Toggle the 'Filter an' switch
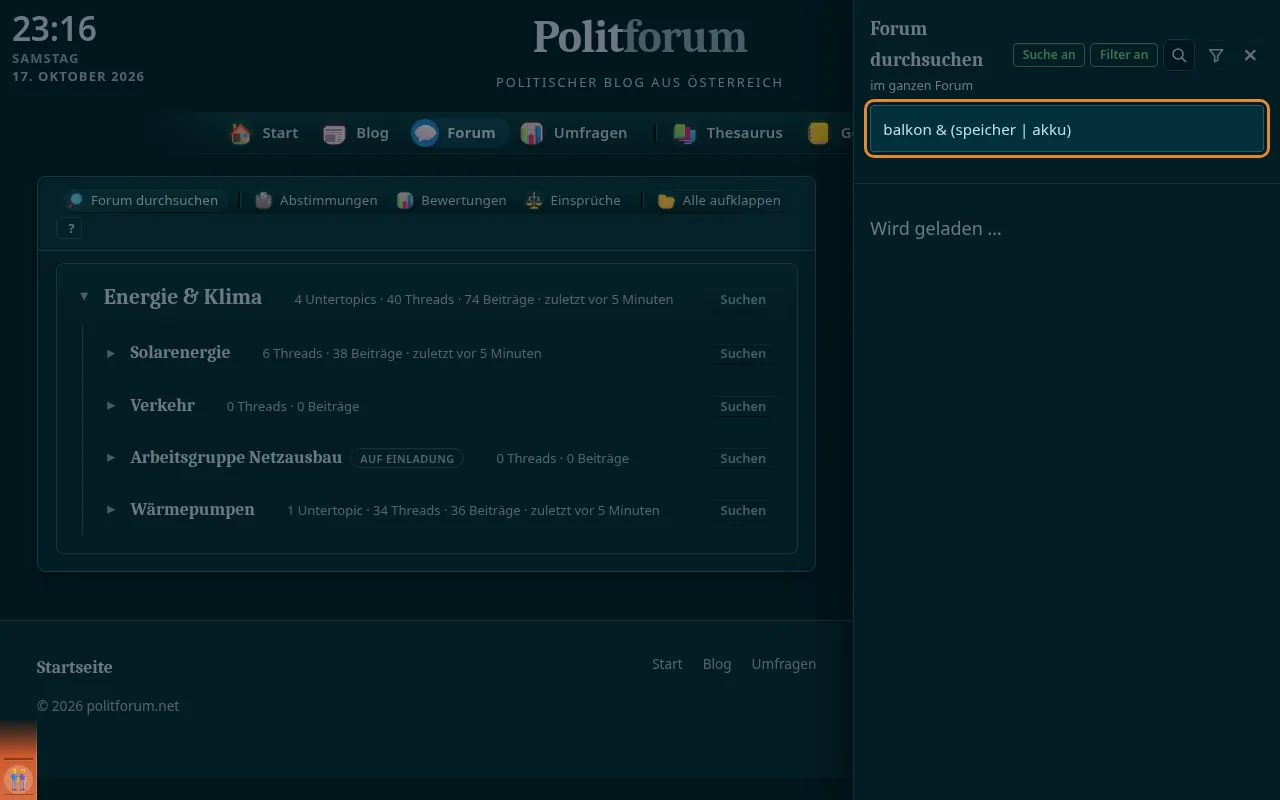The height and width of the screenshot is (800, 1280). pyautogui.click(x=1124, y=55)
